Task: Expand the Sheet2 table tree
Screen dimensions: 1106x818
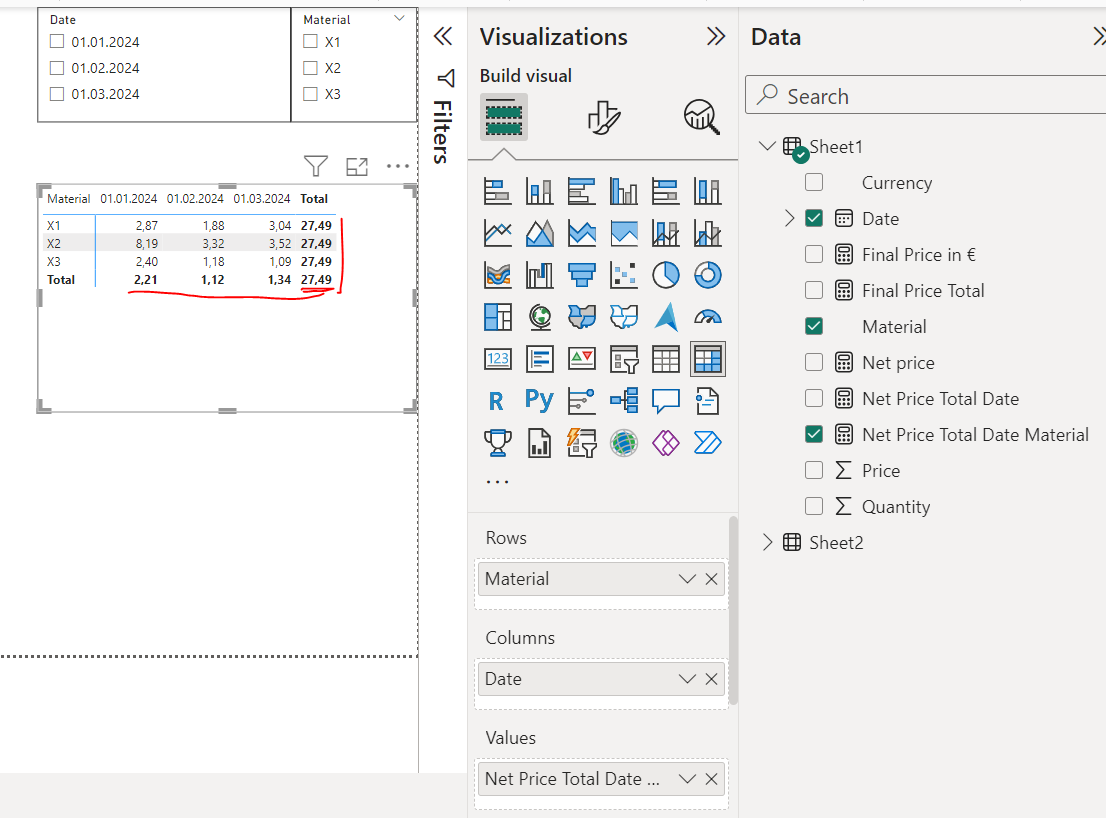Action: (767, 542)
